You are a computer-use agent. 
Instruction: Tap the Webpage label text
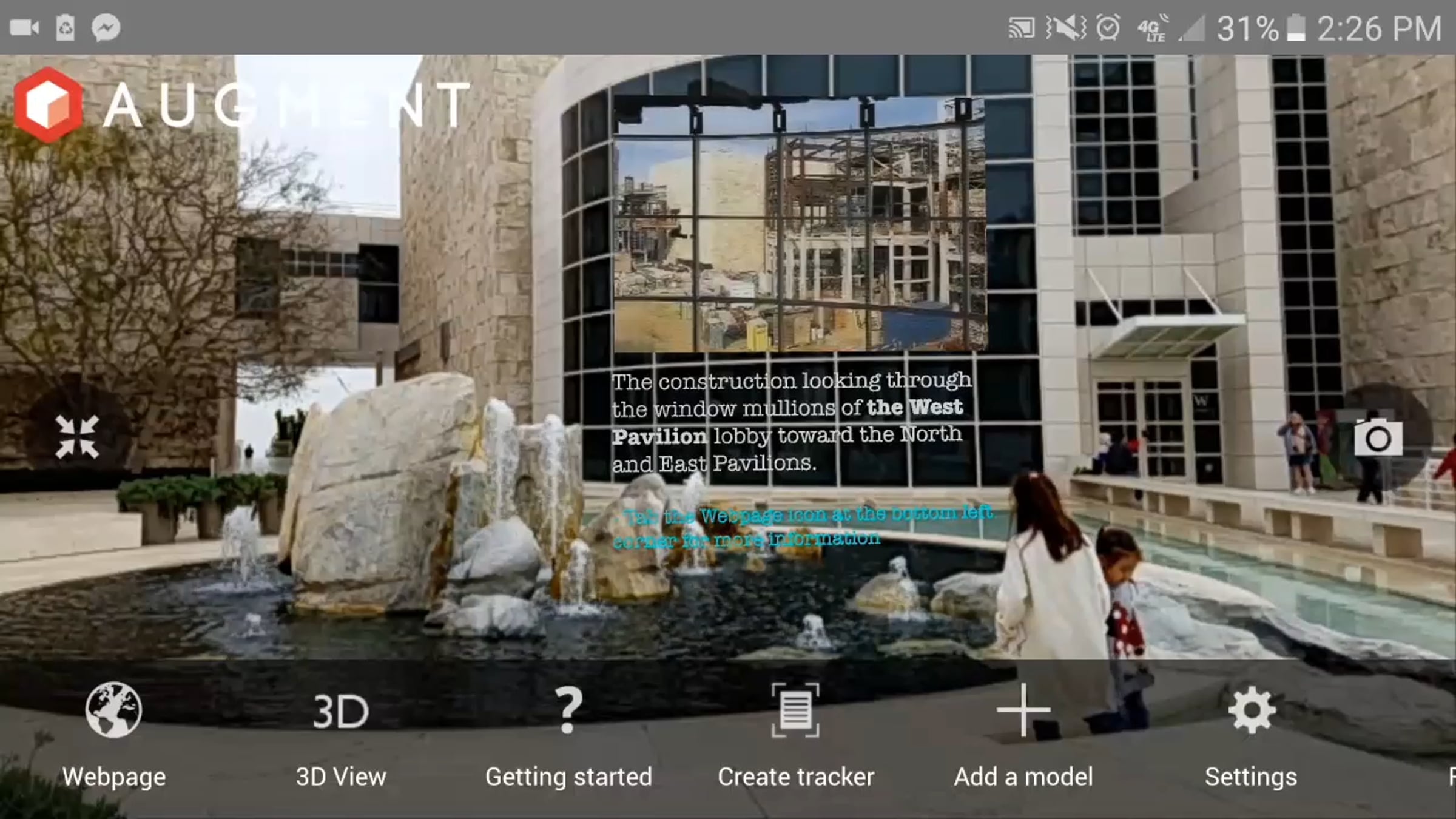(113, 777)
